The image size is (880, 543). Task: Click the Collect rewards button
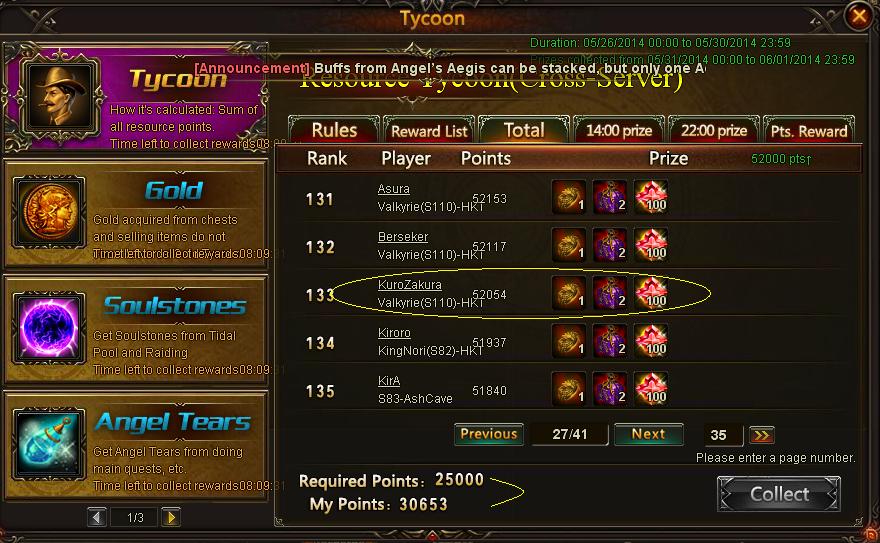779,494
